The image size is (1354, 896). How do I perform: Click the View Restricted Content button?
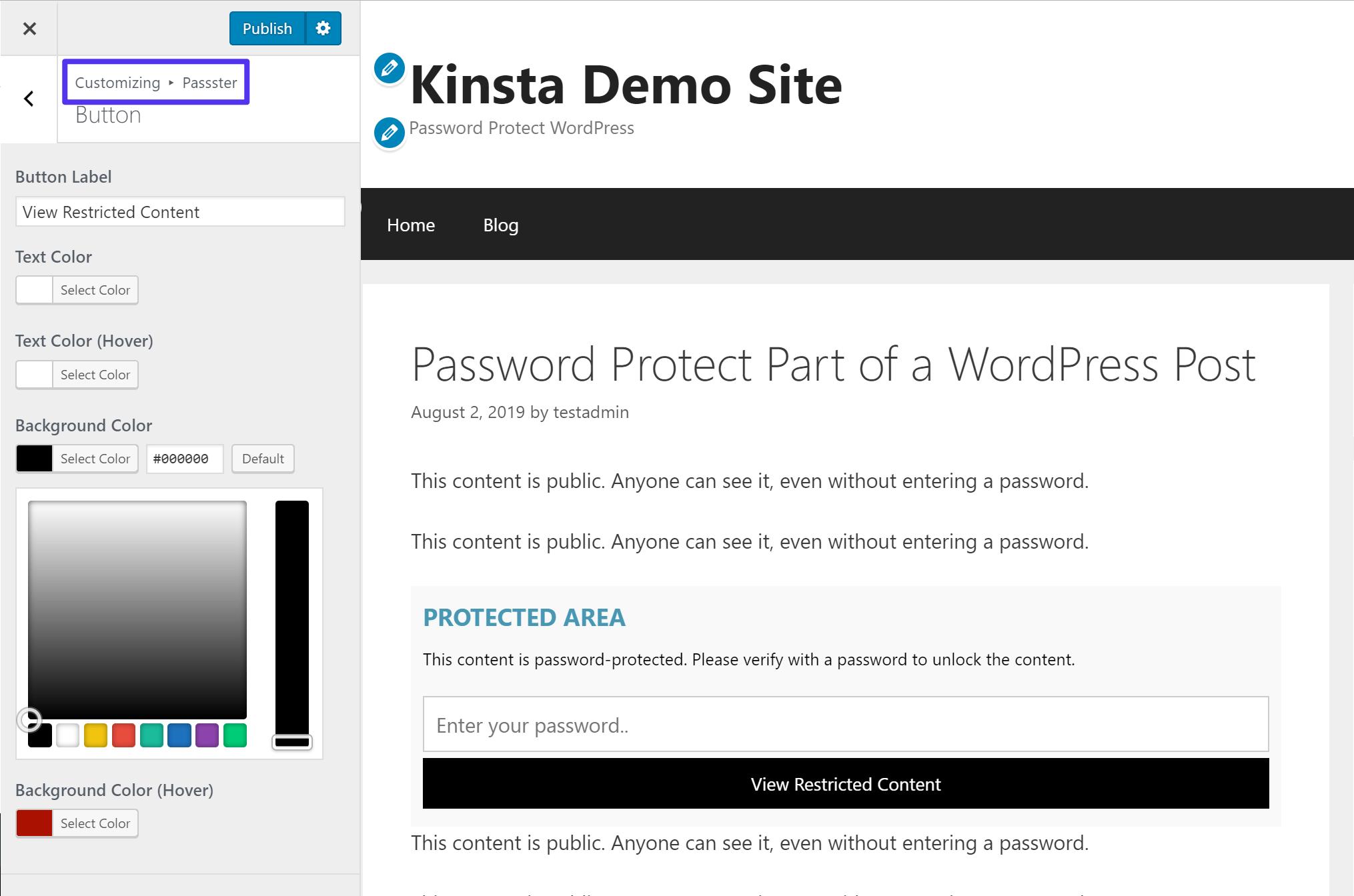click(x=846, y=784)
